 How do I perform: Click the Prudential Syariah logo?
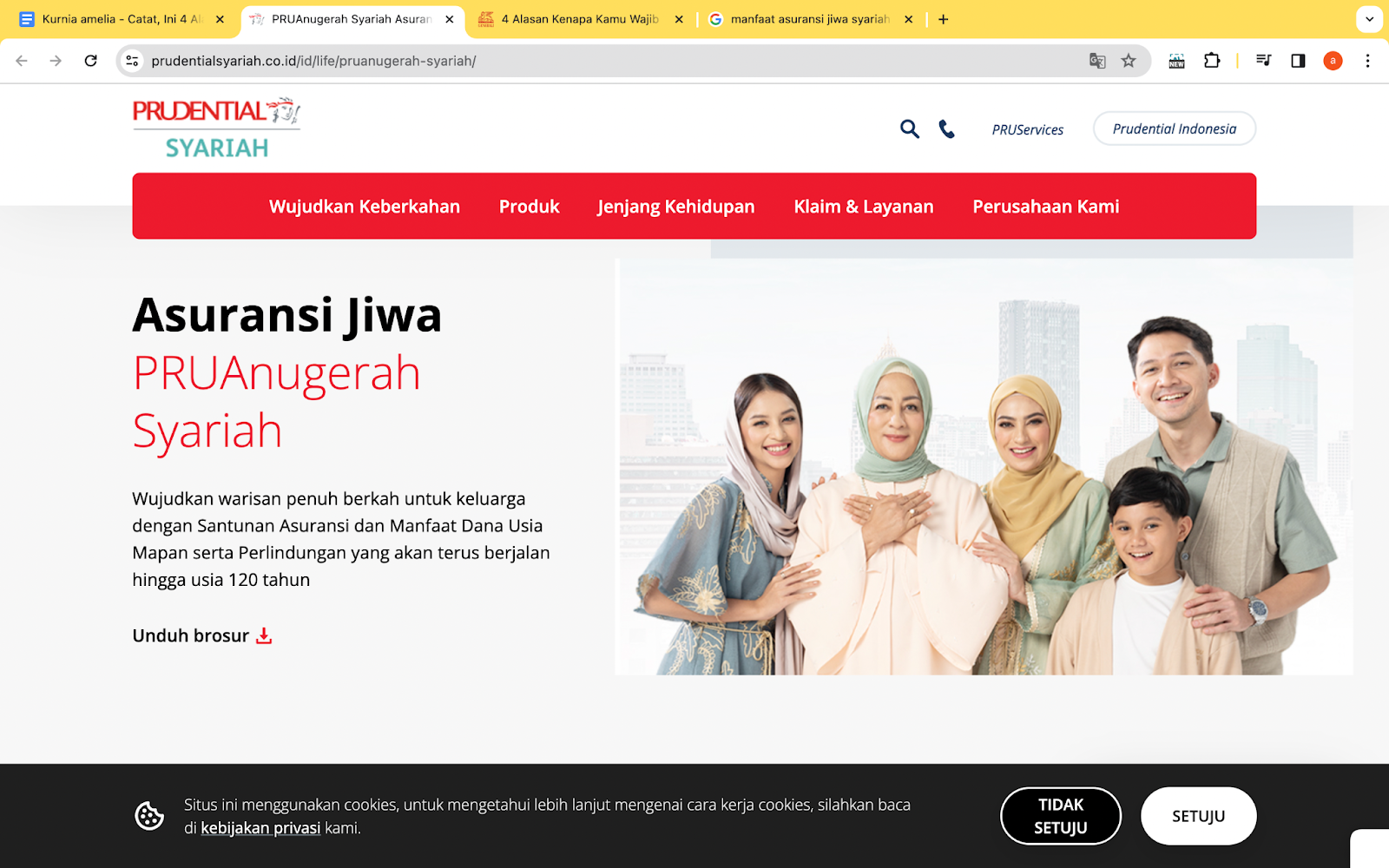(x=216, y=128)
